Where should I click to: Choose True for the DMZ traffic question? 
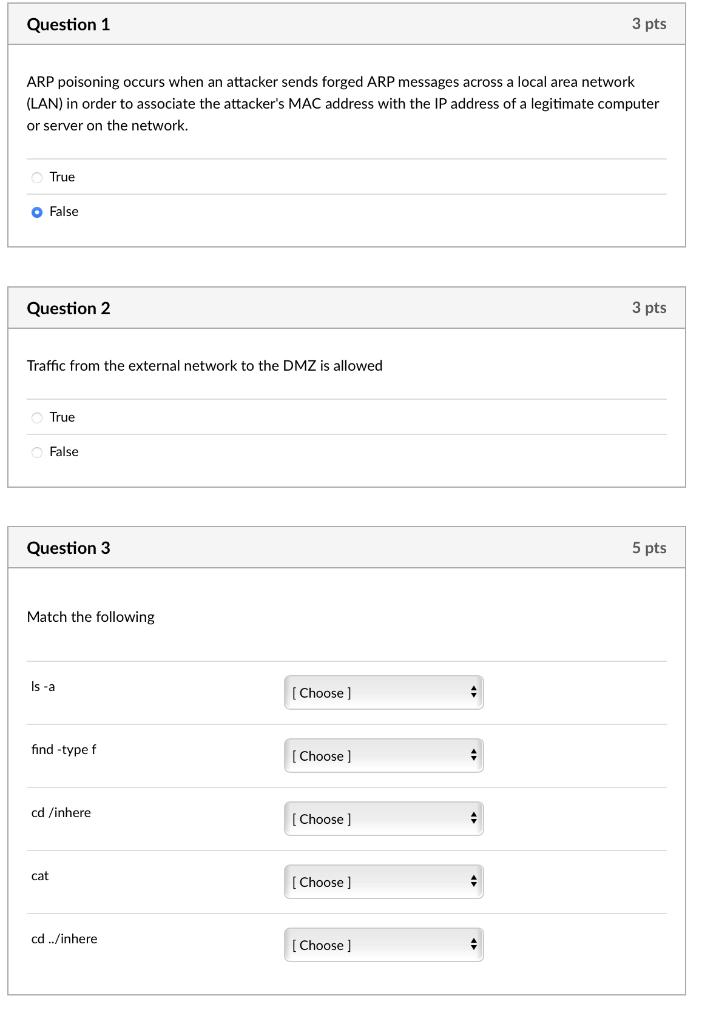pyautogui.click(x=37, y=418)
